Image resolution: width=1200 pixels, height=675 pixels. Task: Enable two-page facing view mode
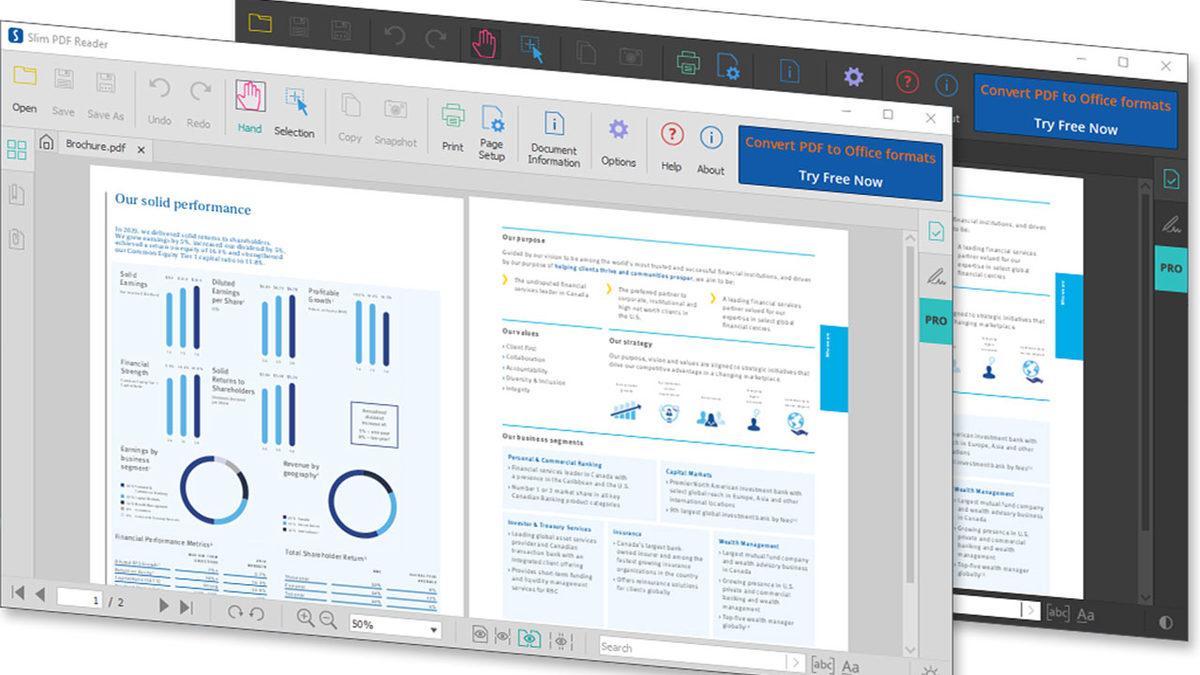(530, 638)
